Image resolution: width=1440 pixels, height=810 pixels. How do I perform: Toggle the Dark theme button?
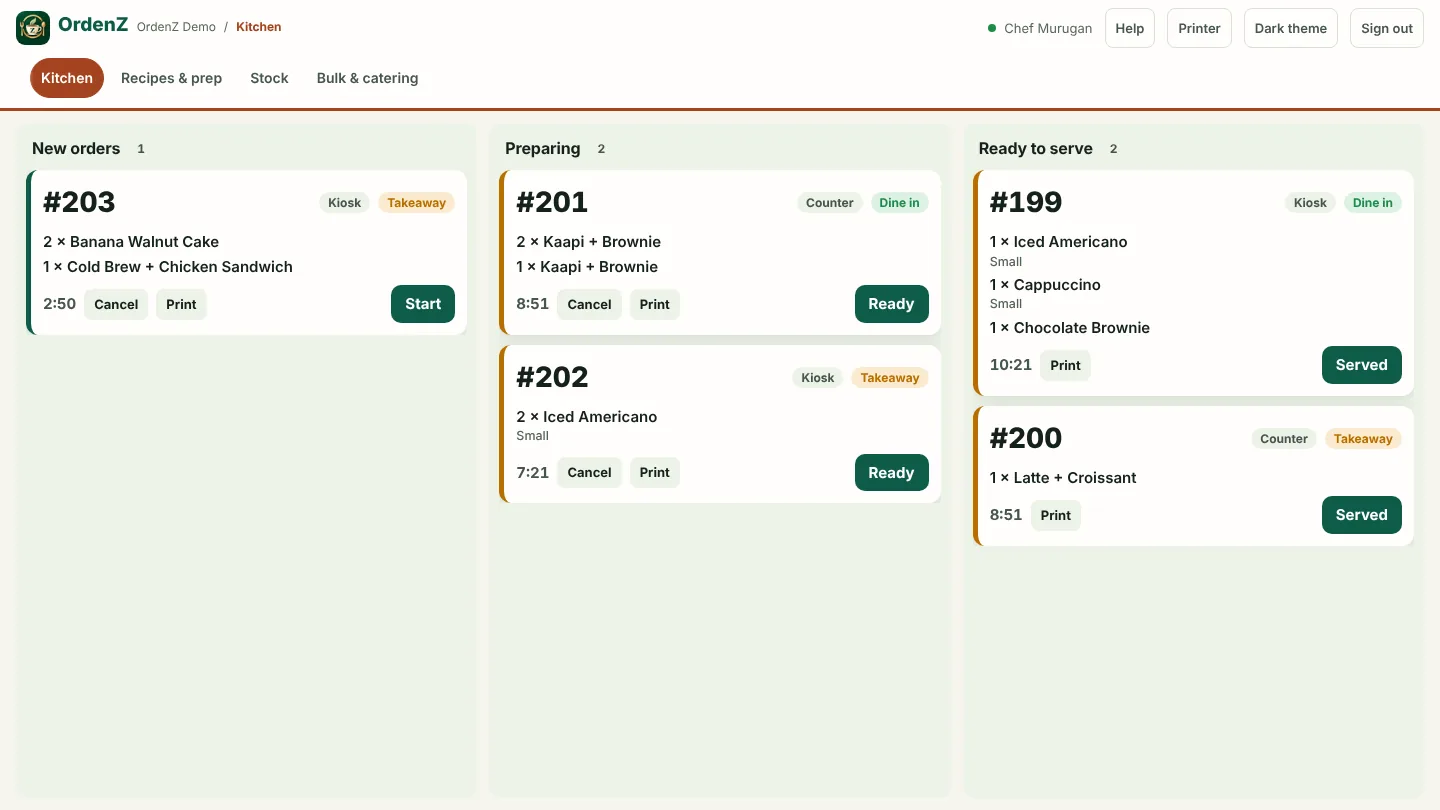[x=1290, y=28]
